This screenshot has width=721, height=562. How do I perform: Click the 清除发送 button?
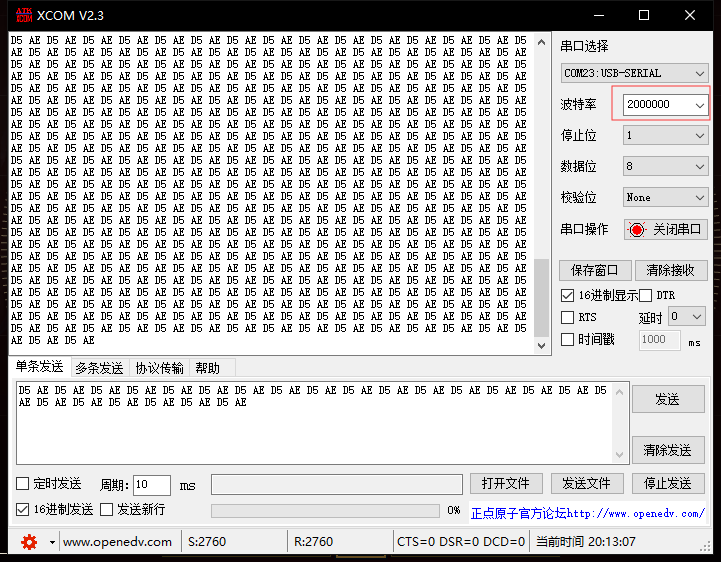tap(668, 450)
